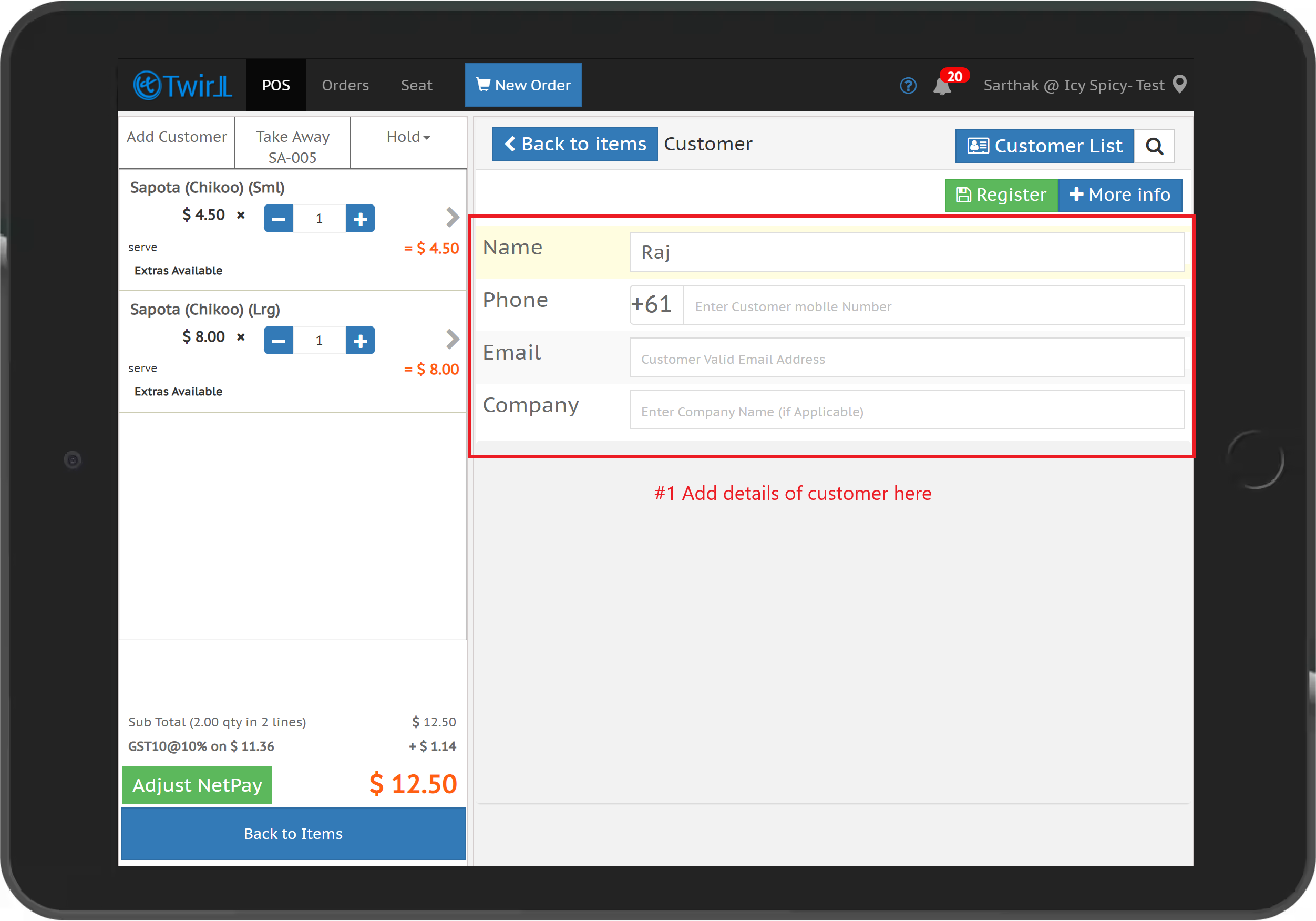The width and height of the screenshot is (1316, 921).
Task: Click Back to items button
Action: point(574,144)
